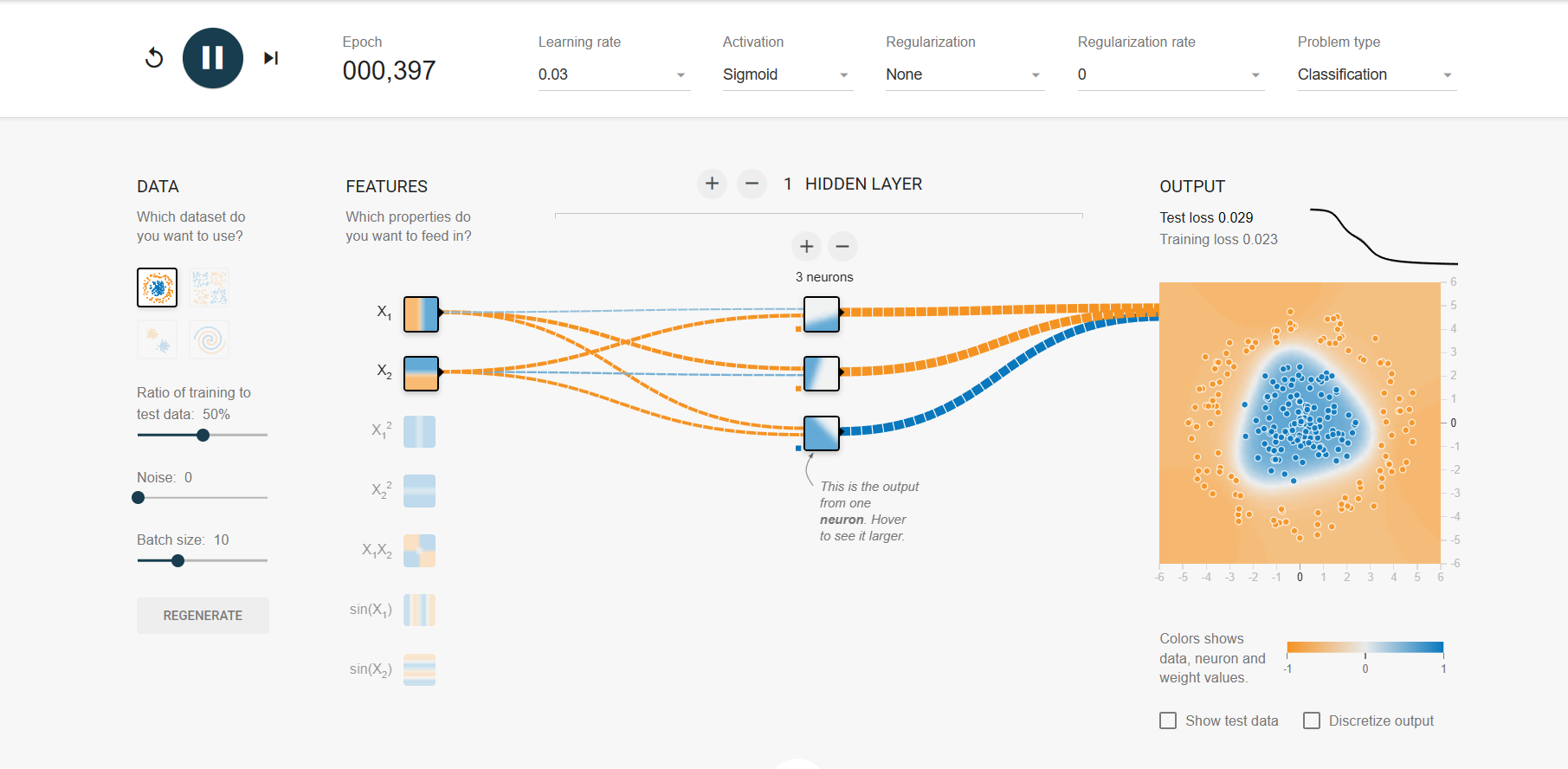This screenshot has width=1568, height=769.
Task: Click the loss curve chart
Action: coord(1384,236)
